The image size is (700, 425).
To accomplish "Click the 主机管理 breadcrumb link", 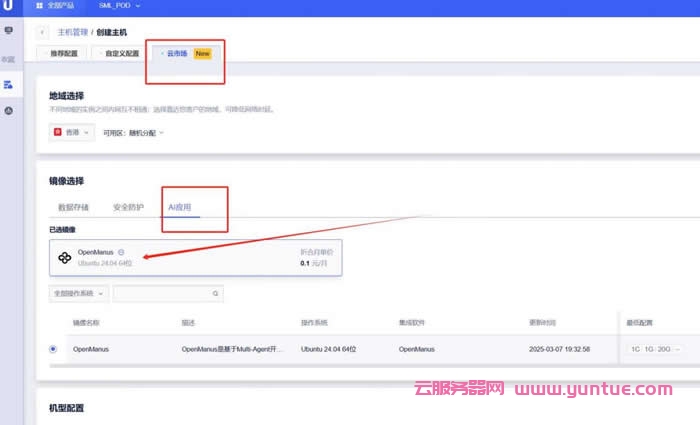I will click(72, 33).
